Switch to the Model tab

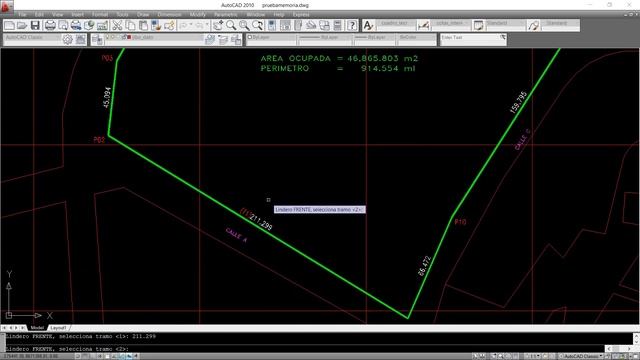click(x=37, y=328)
